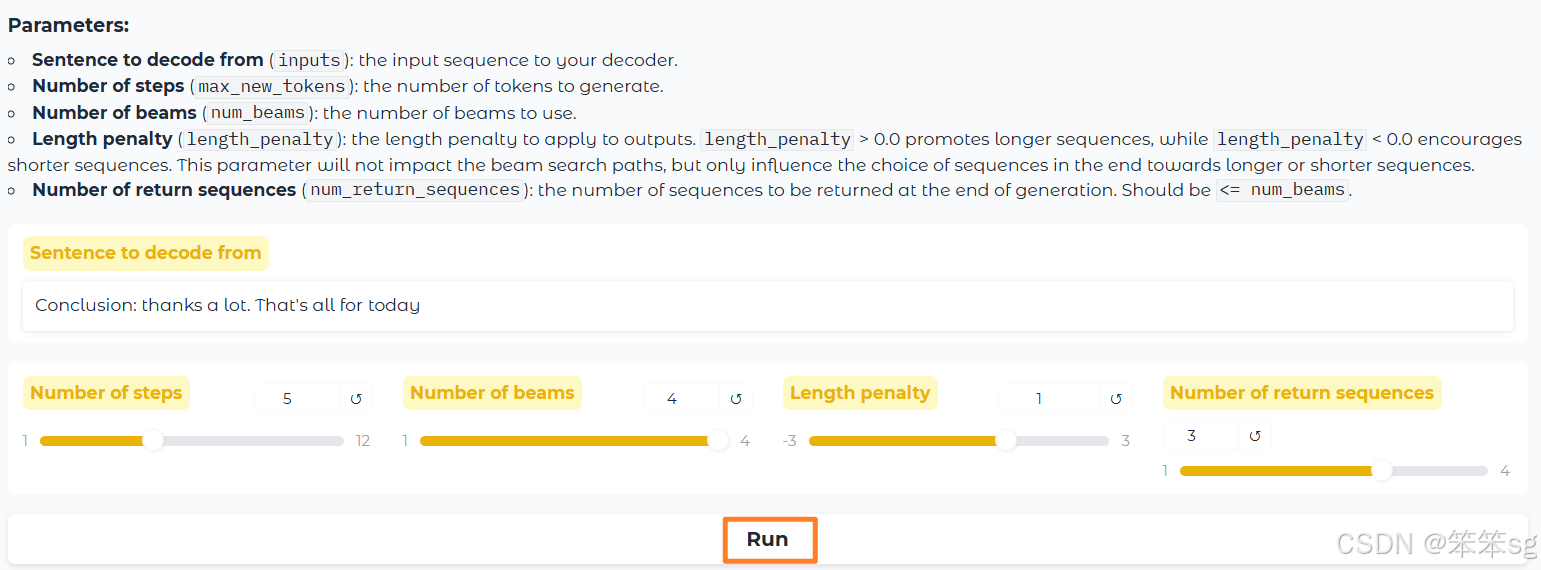1541x570 pixels.
Task: Click the yellow 'Number of steps' label
Action: pyautogui.click(x=106, y=393)
